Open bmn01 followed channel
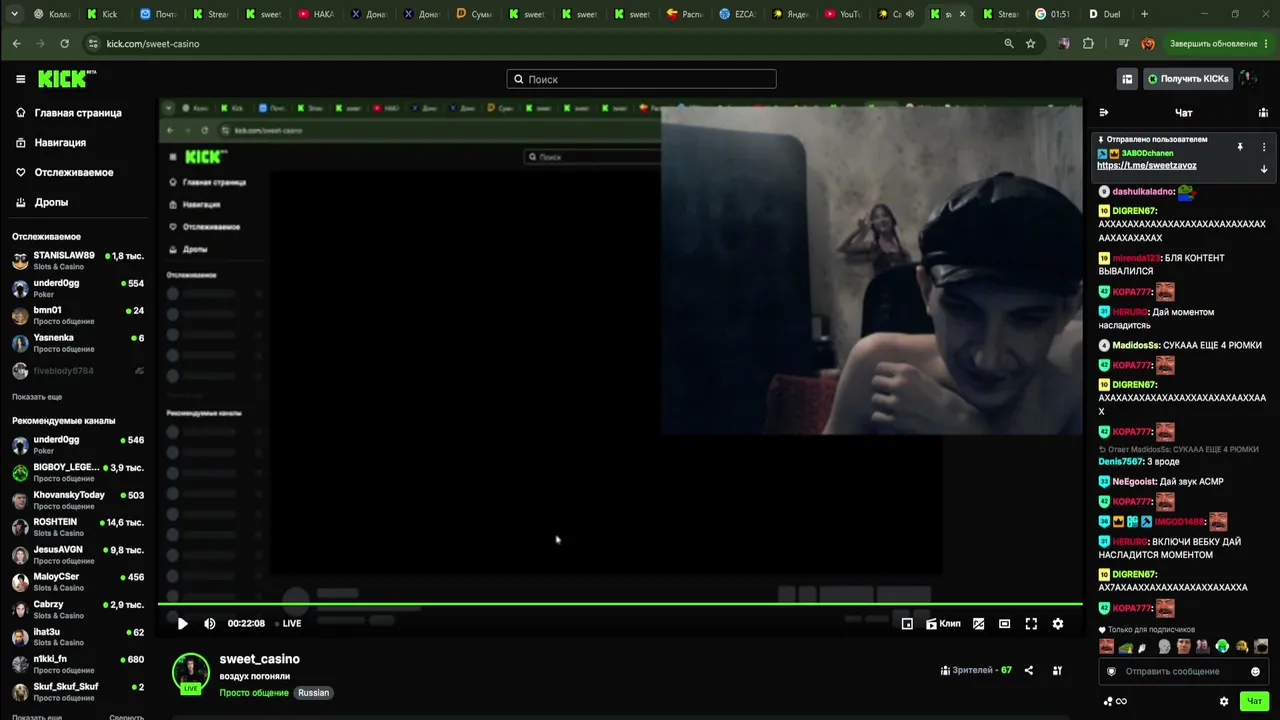This screenshot has width=1280, height=720. 79,316
